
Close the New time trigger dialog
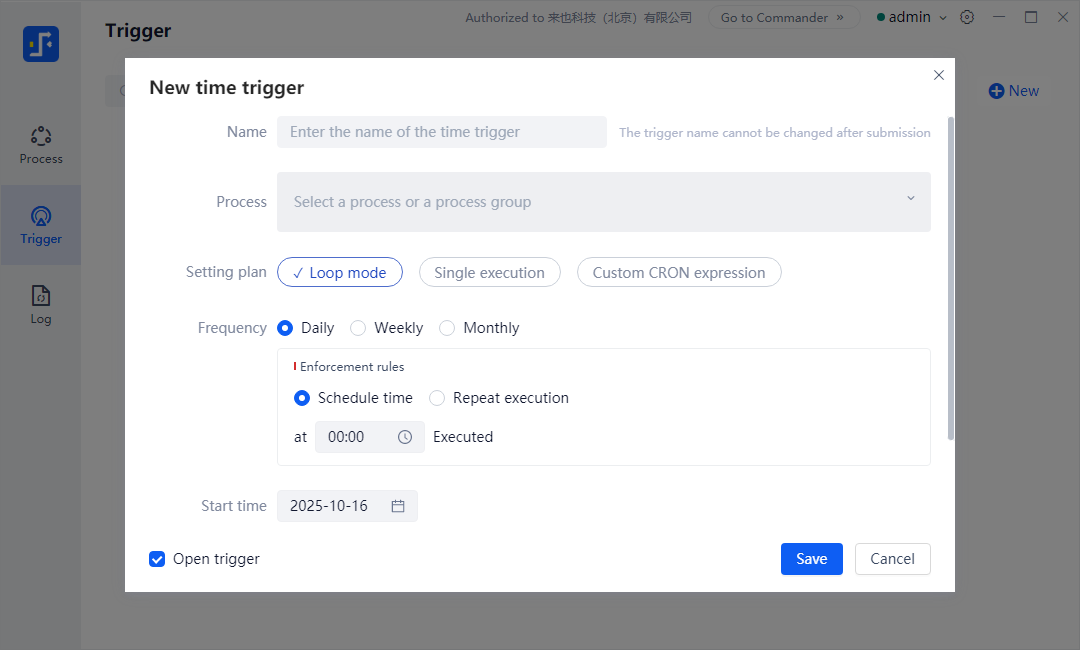coord(938,75)
